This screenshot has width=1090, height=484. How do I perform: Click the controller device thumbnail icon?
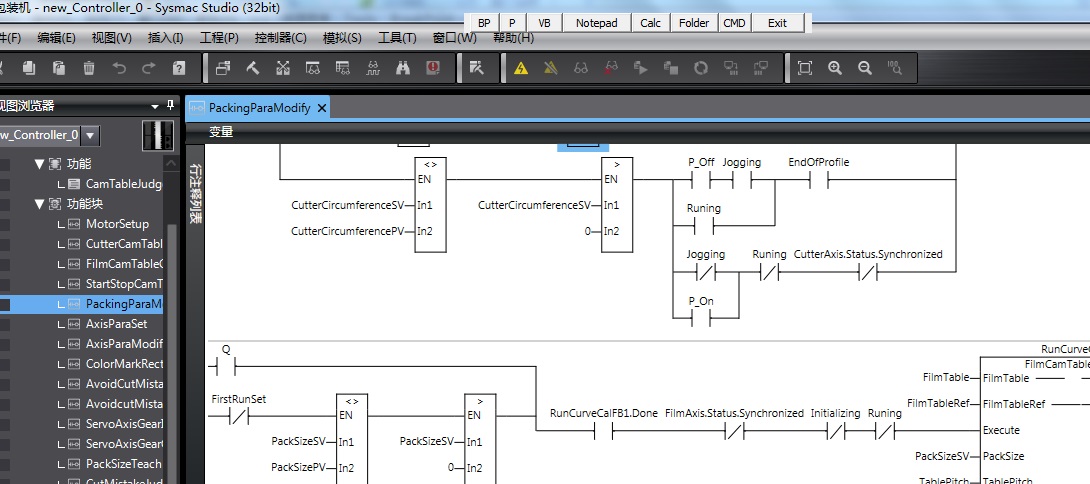[157, 134]
